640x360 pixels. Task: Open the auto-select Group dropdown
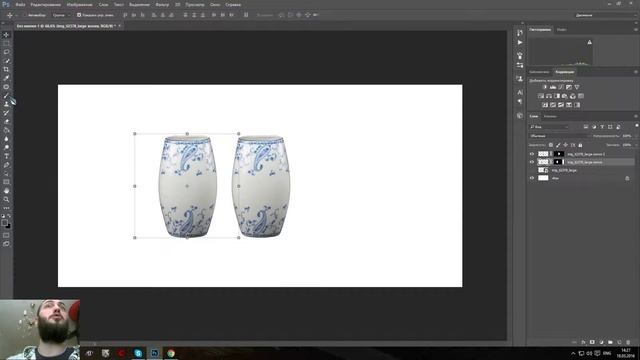[x=61, y=15]
